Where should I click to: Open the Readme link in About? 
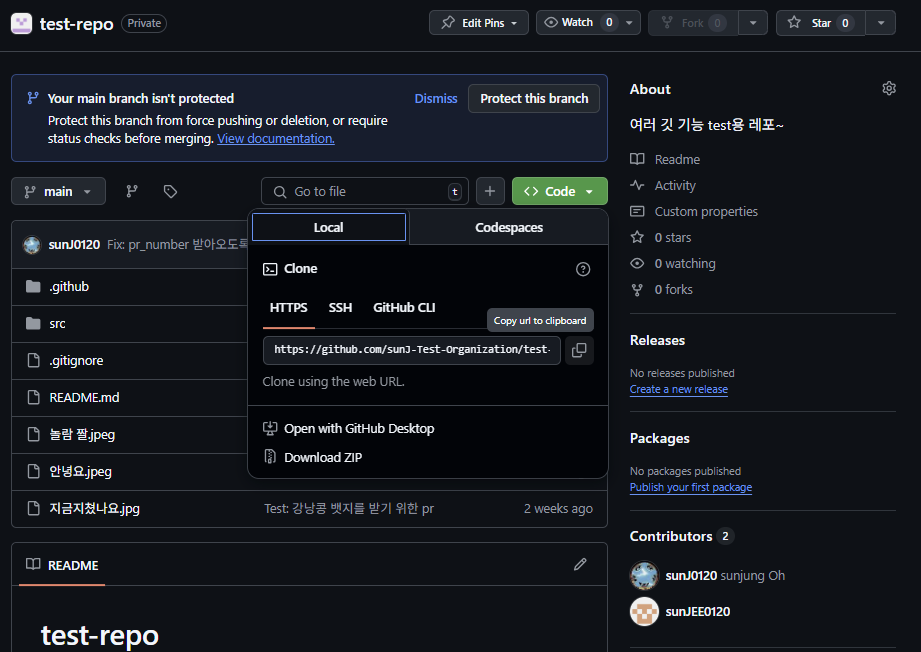(x=677, y=160)
